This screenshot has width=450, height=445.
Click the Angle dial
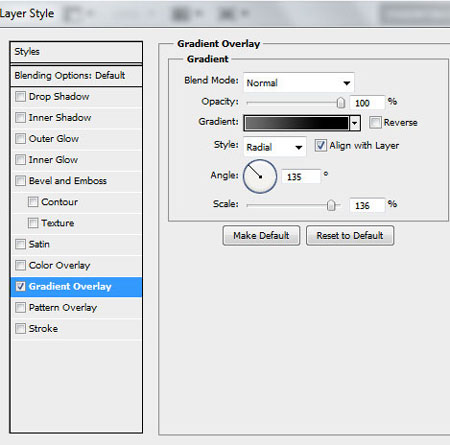(x=260, y=176)
